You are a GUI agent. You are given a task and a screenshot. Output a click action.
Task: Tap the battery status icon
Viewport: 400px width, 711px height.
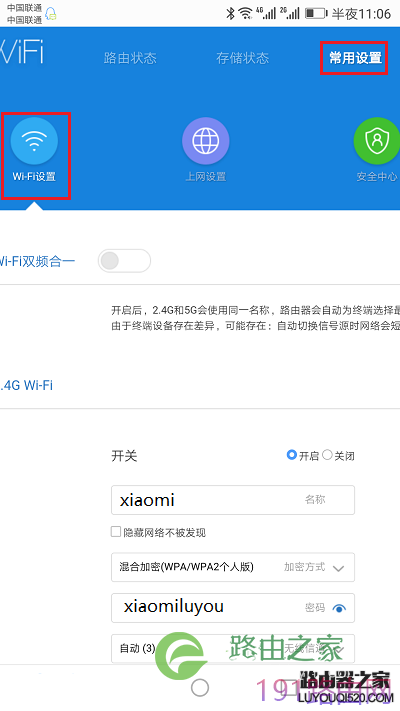tap(316, 13)
